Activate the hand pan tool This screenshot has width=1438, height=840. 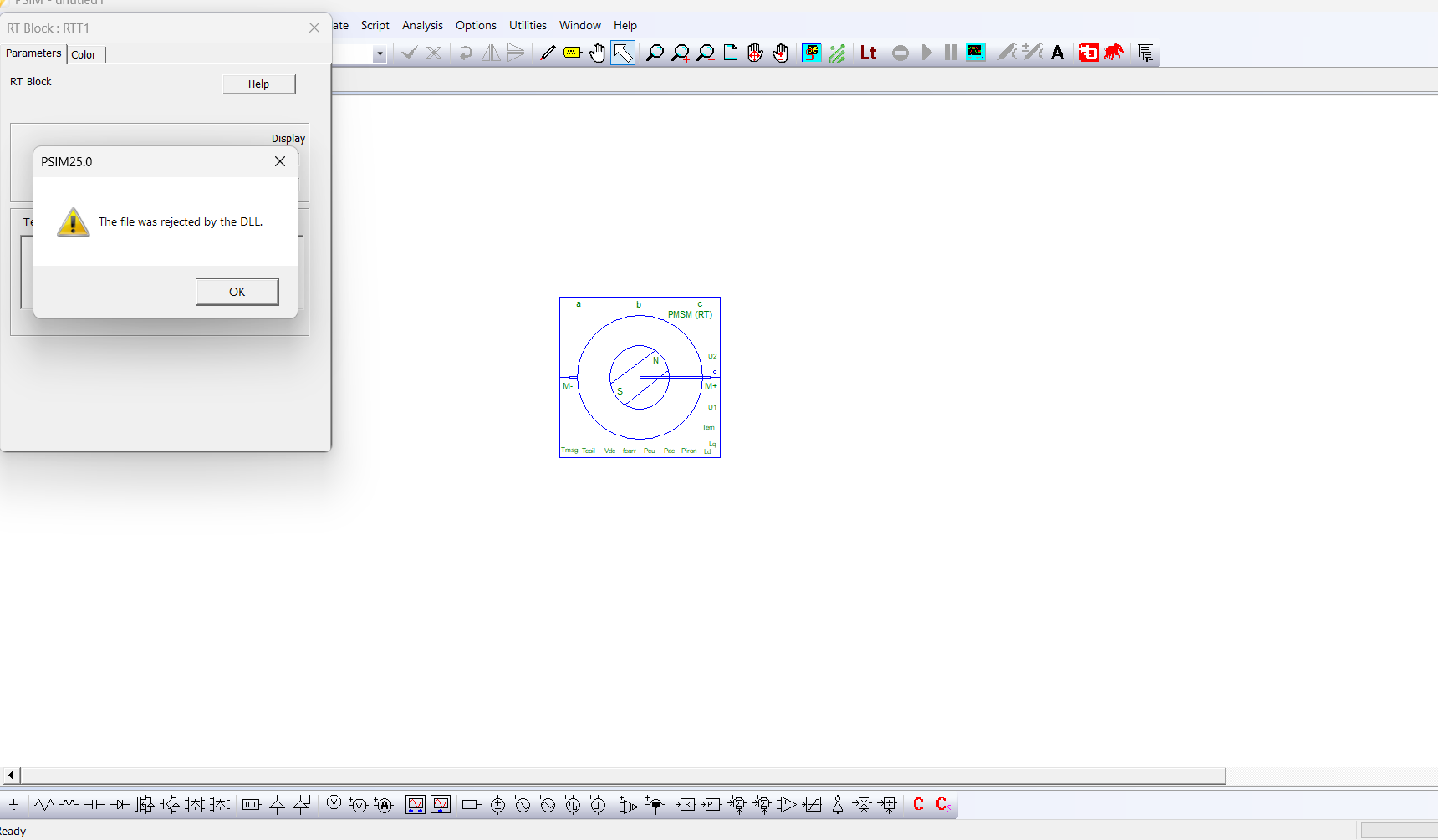[598, 53]
